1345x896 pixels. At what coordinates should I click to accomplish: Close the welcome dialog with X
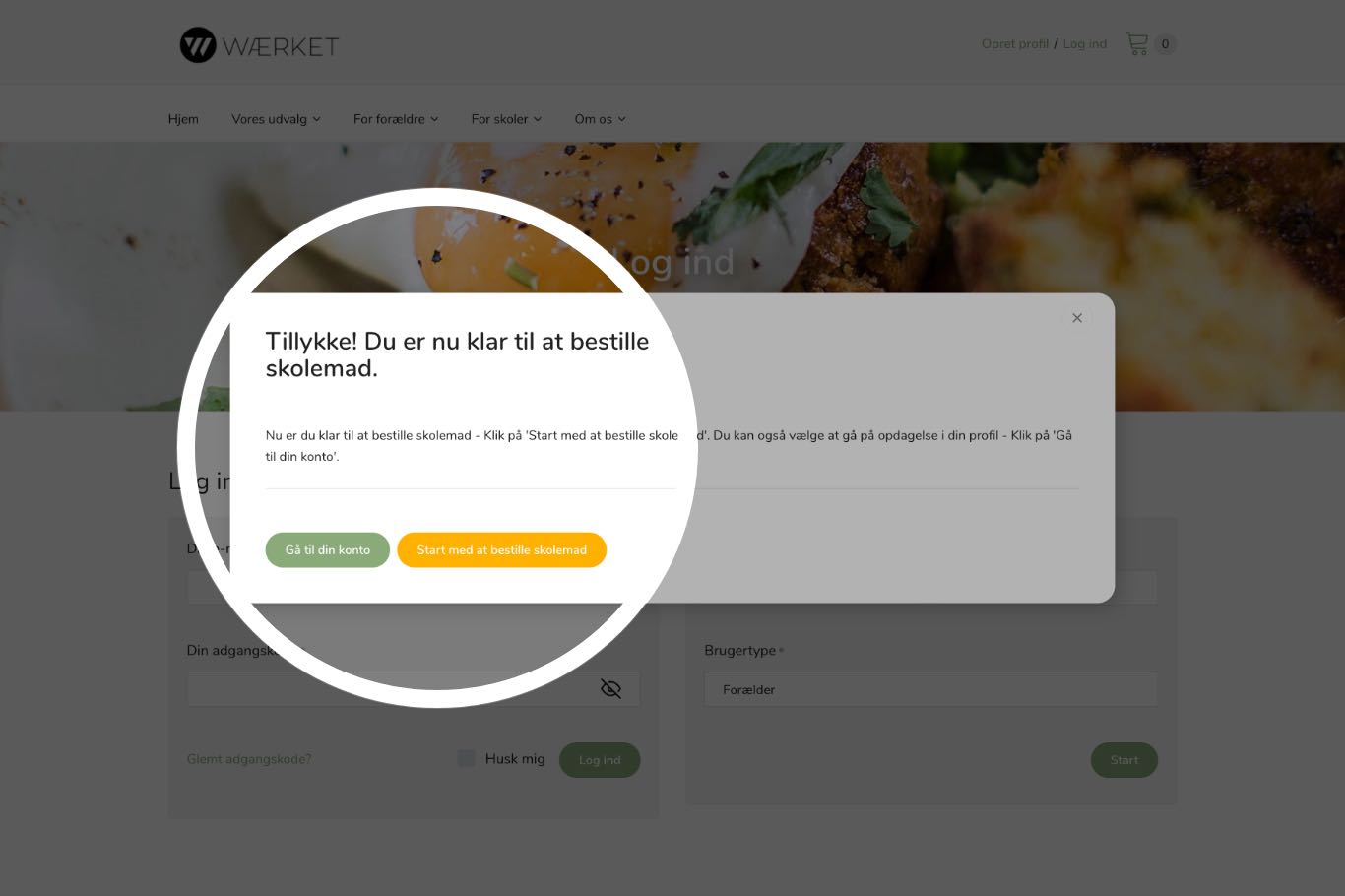[1077, 318]
